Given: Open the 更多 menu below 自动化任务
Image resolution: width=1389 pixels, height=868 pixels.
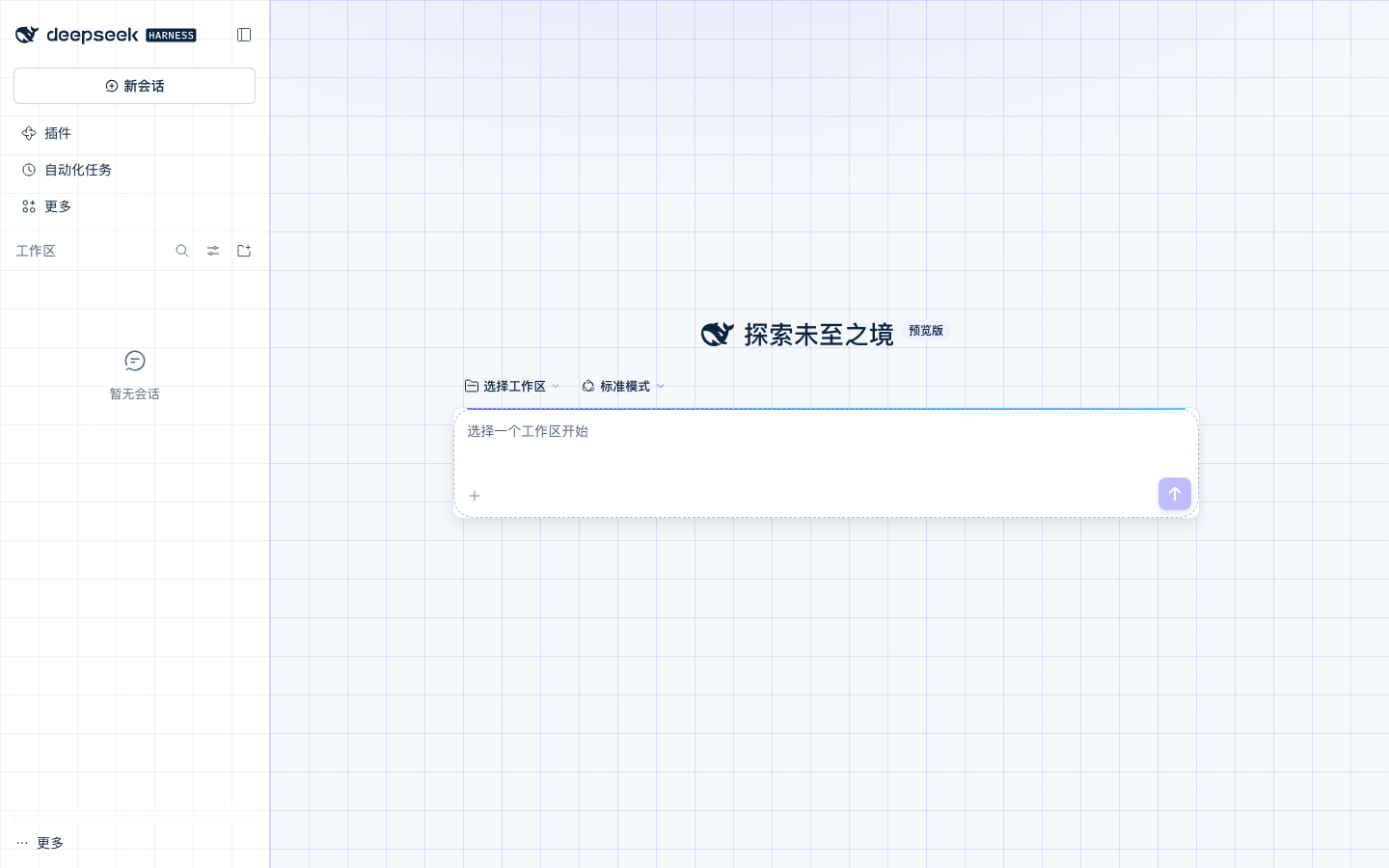Looking at the screenshot, I should click(134, 206).
